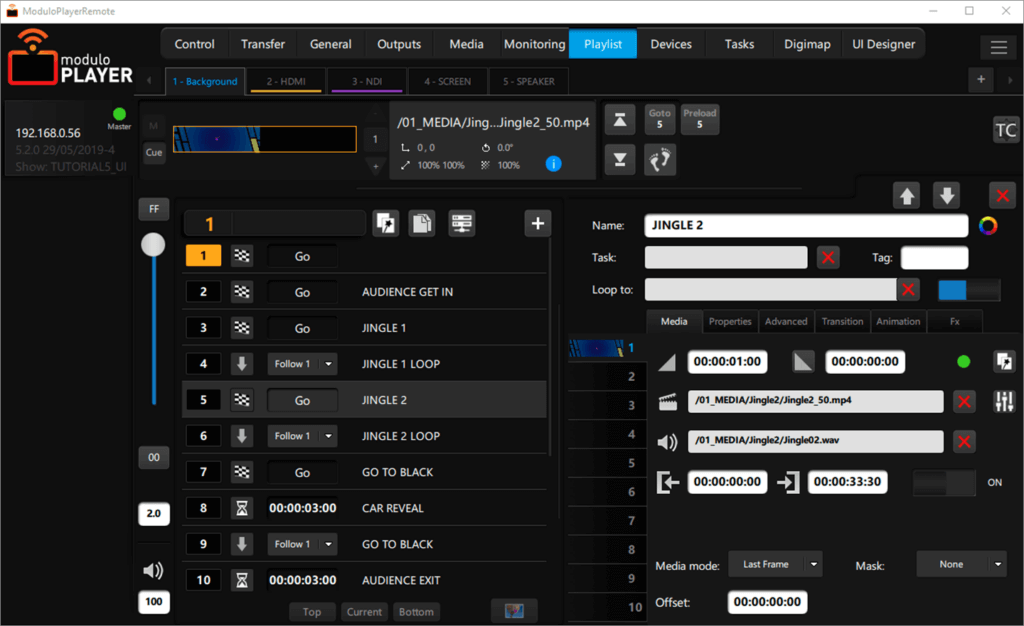Click the Bottom button below the playlist
This screenshot has width=1024, height=626.
(416, 611)
